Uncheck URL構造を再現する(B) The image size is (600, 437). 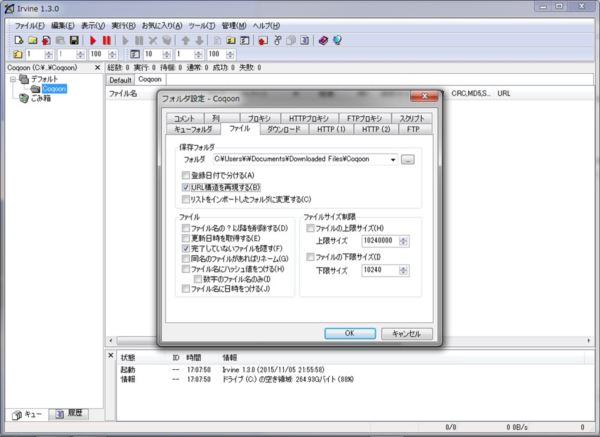(186, 187)
